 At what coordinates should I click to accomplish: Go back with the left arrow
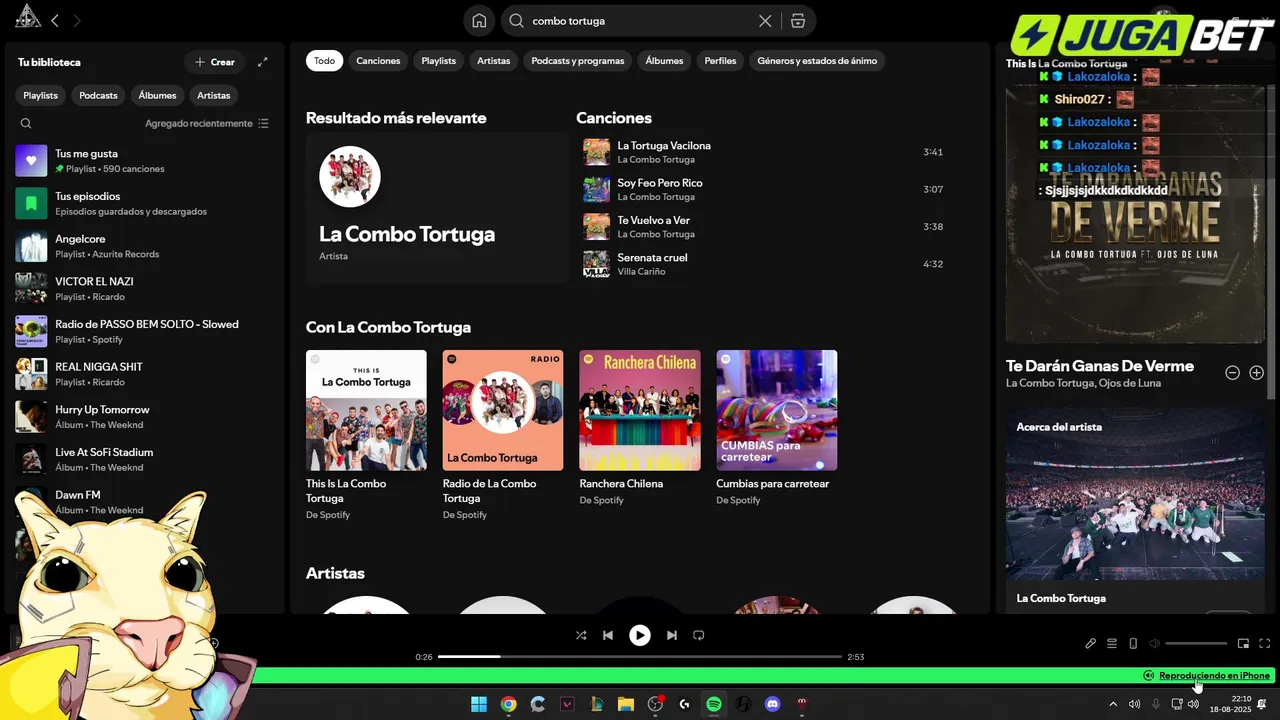pos(55,20)
